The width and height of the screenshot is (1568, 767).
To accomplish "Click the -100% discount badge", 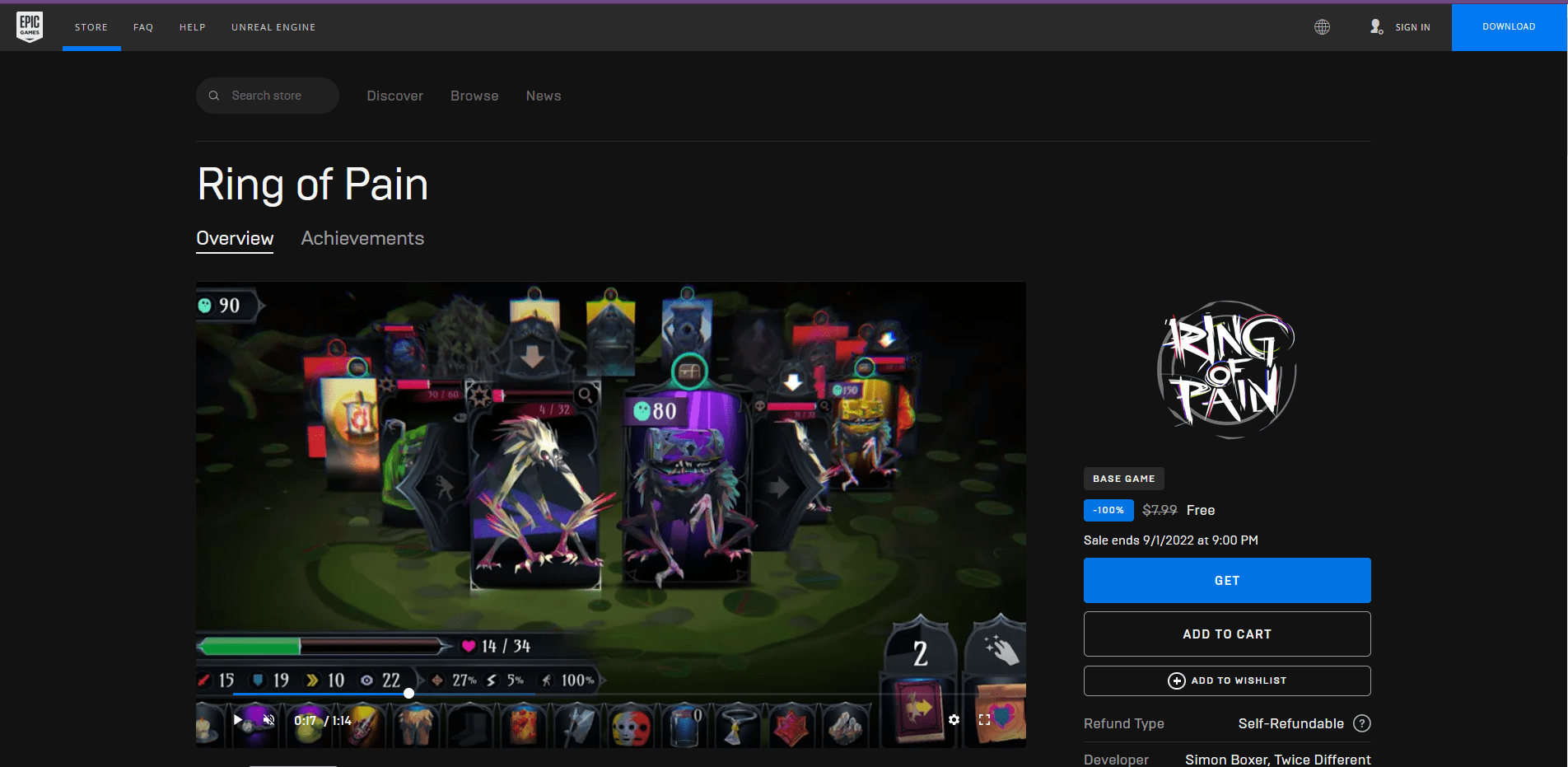I will point(1108,511).
